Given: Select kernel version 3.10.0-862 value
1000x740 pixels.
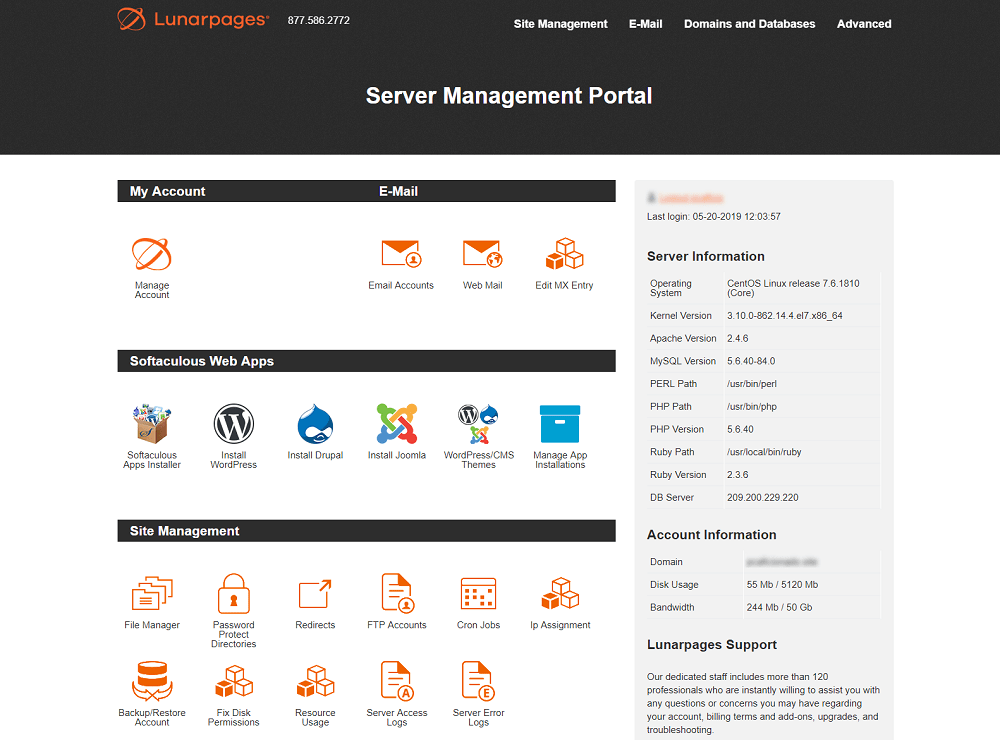Looking at the screenshot, I should click(784, 316).
